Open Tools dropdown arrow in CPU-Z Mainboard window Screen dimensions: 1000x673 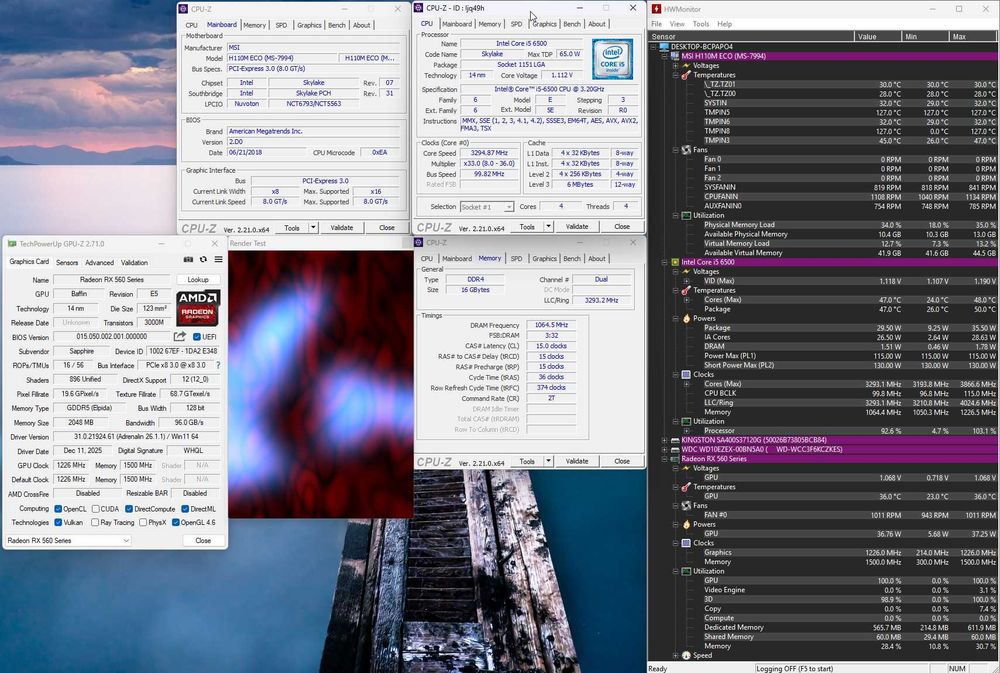click(x=313, y=227)
